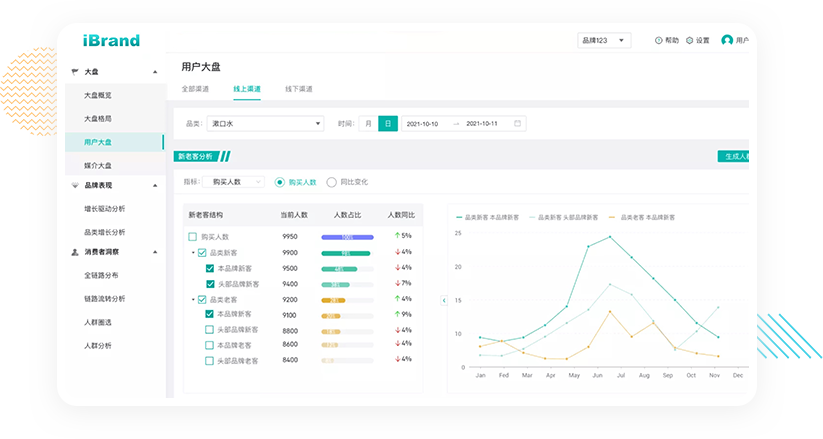Viewport: 823px width, 439px height.
Task: Click the end date 2021-10-11 field
Action: tap(482, 123)
